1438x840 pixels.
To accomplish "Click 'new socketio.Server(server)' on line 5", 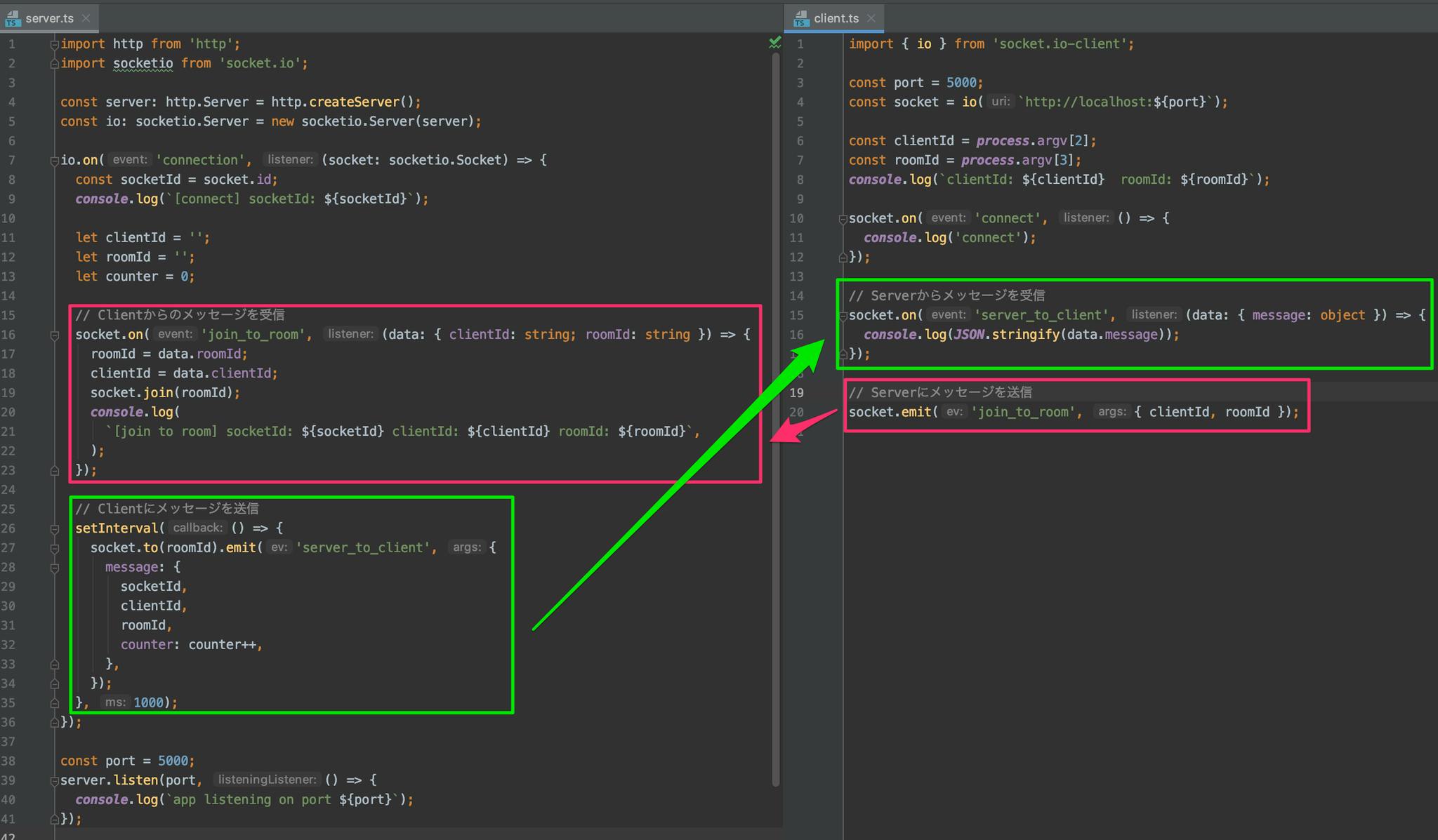I will click(374, 121).
